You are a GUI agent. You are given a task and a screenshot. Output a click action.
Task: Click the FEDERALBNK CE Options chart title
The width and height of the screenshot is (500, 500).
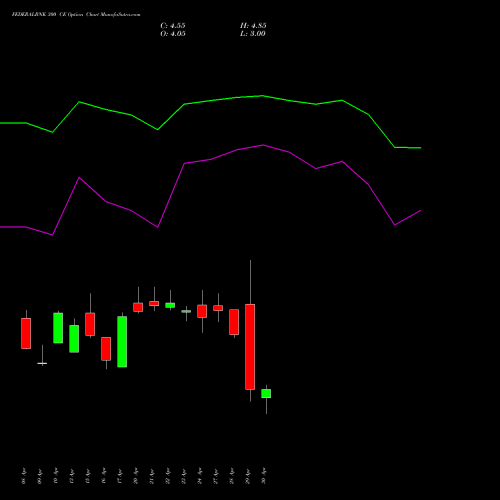click(76, 15)
